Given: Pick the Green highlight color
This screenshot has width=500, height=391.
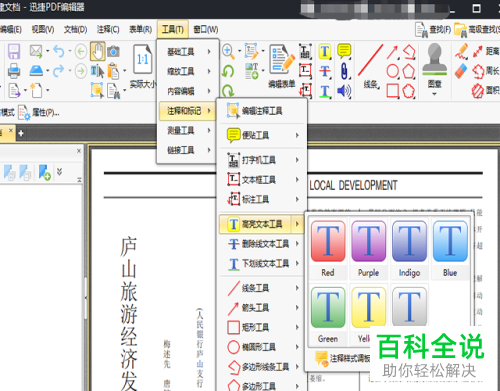Looking at the screenshot, I should coord(328,315).
